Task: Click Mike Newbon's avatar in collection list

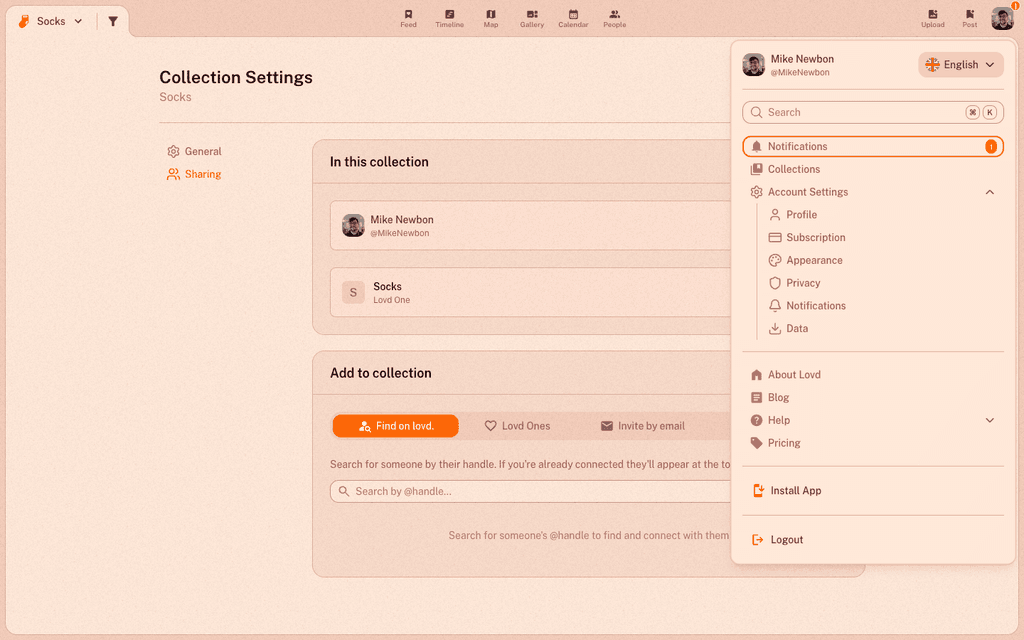Action: coord(353,225)
